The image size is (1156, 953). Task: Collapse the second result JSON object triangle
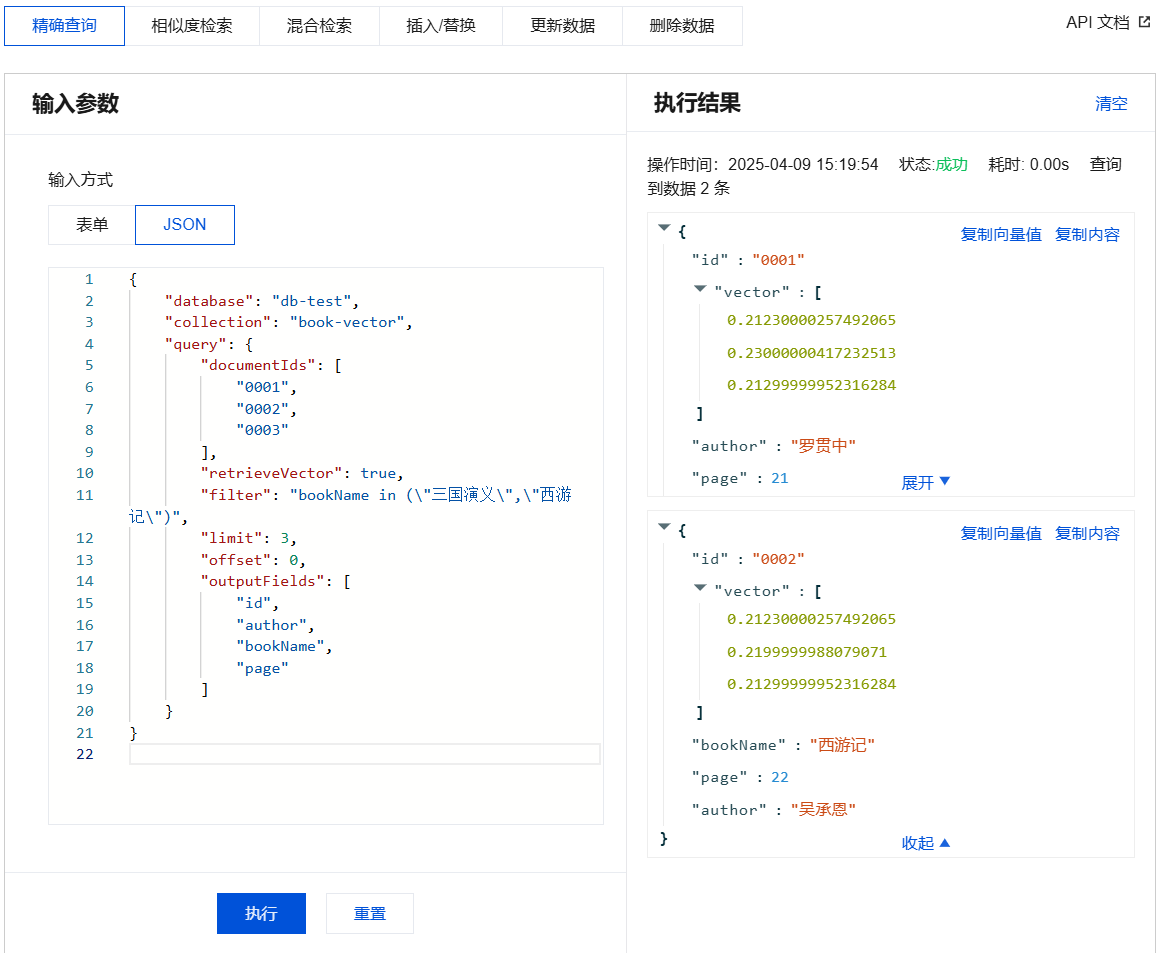[663, 527]
